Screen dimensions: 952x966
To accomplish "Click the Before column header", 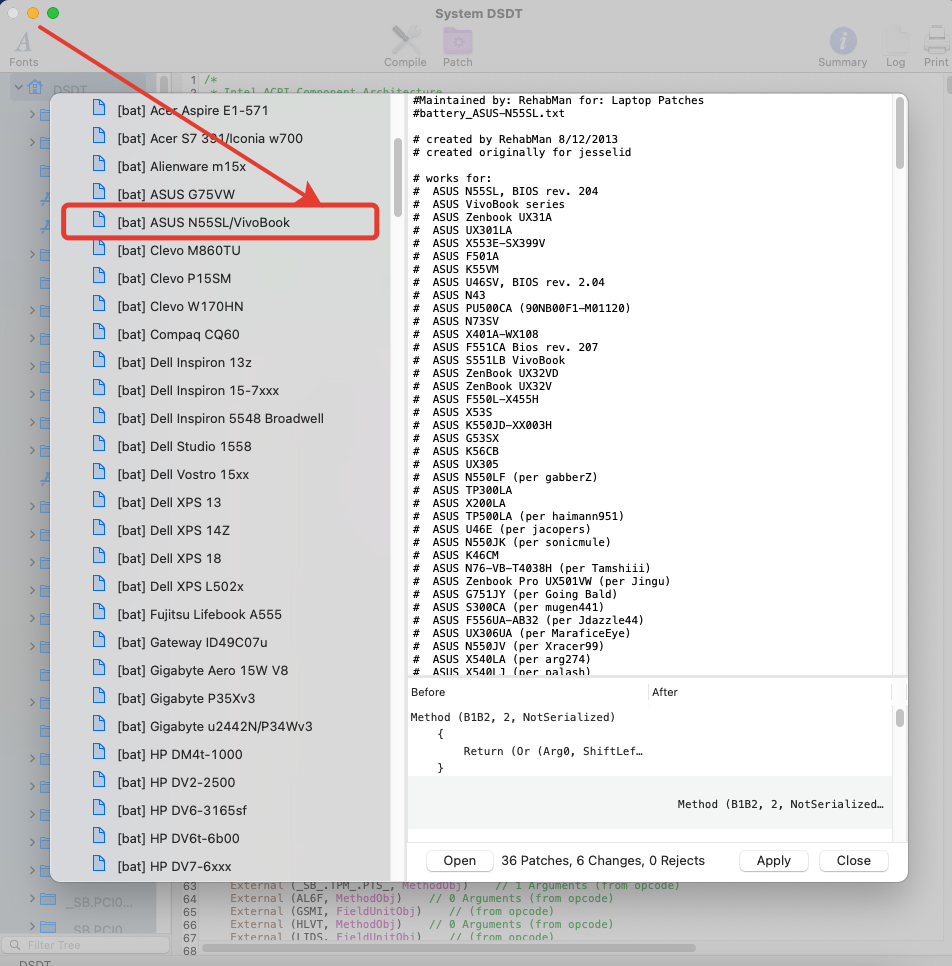I will (x=527, y=692).
